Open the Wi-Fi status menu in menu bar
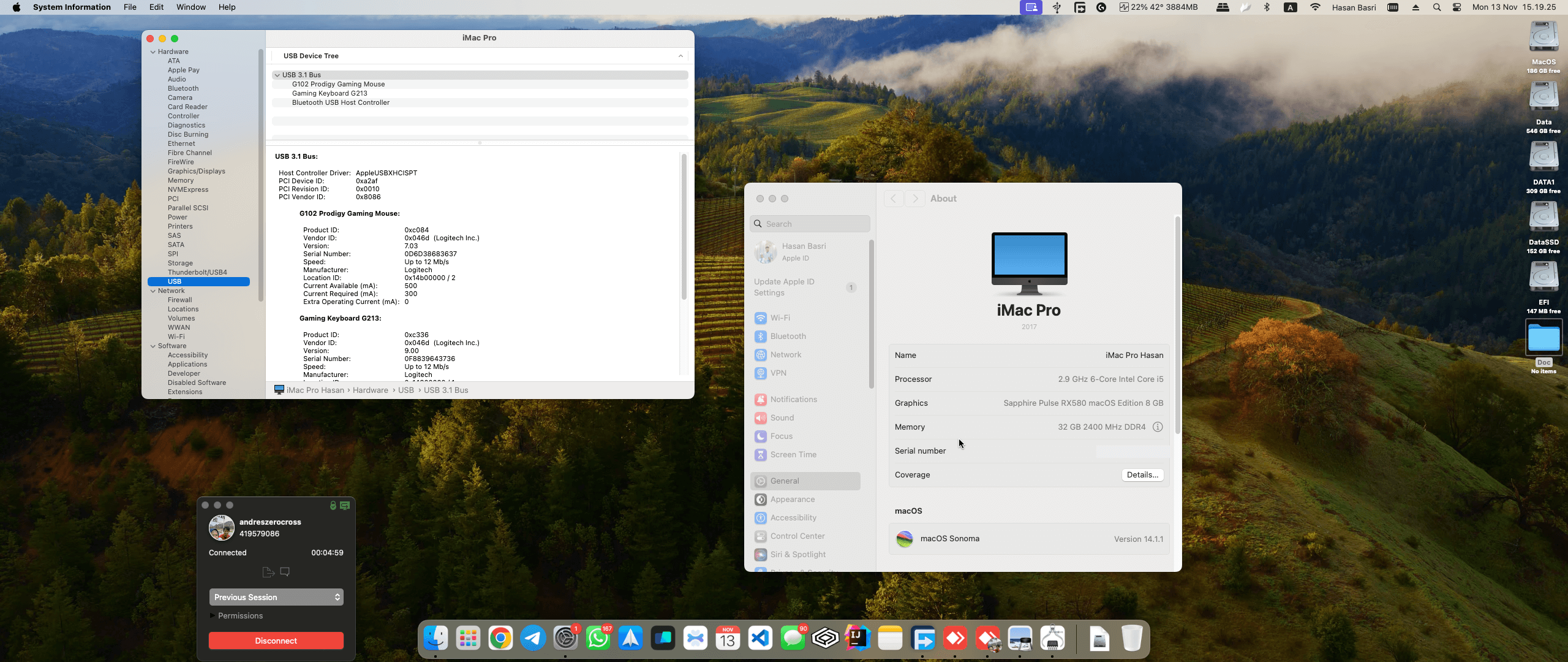Image resolution: width=1568 pixels, height=662 pixels. pyautogui.click(x=1315, y=7)
